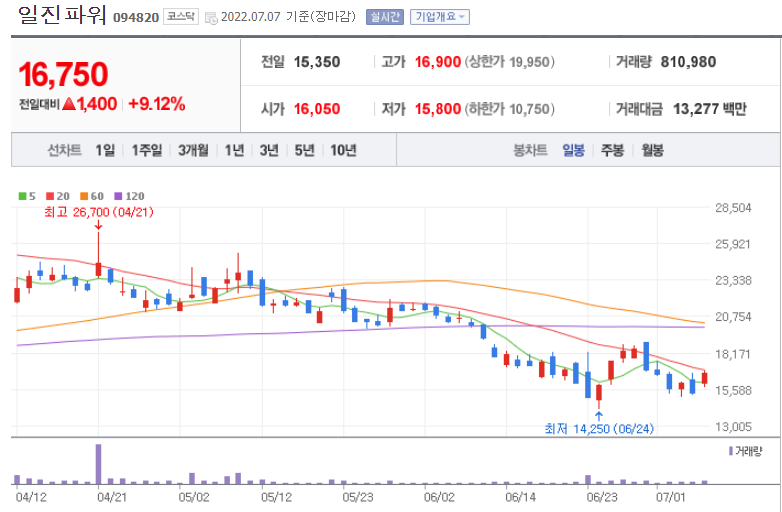
Task: Click the green 5-day moving average swatch
Action: [21, 196]
